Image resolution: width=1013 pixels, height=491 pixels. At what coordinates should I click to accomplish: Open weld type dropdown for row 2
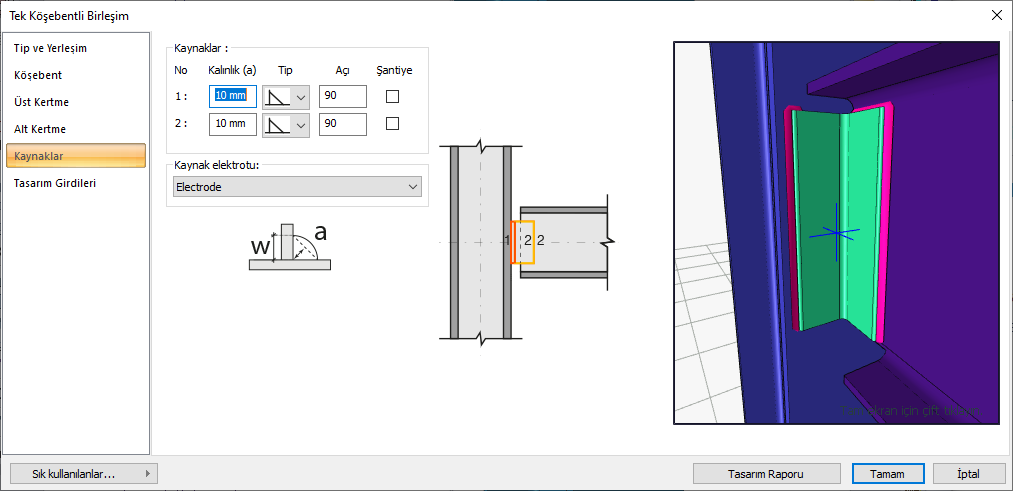pyautogui.click(x=300, y=125)
